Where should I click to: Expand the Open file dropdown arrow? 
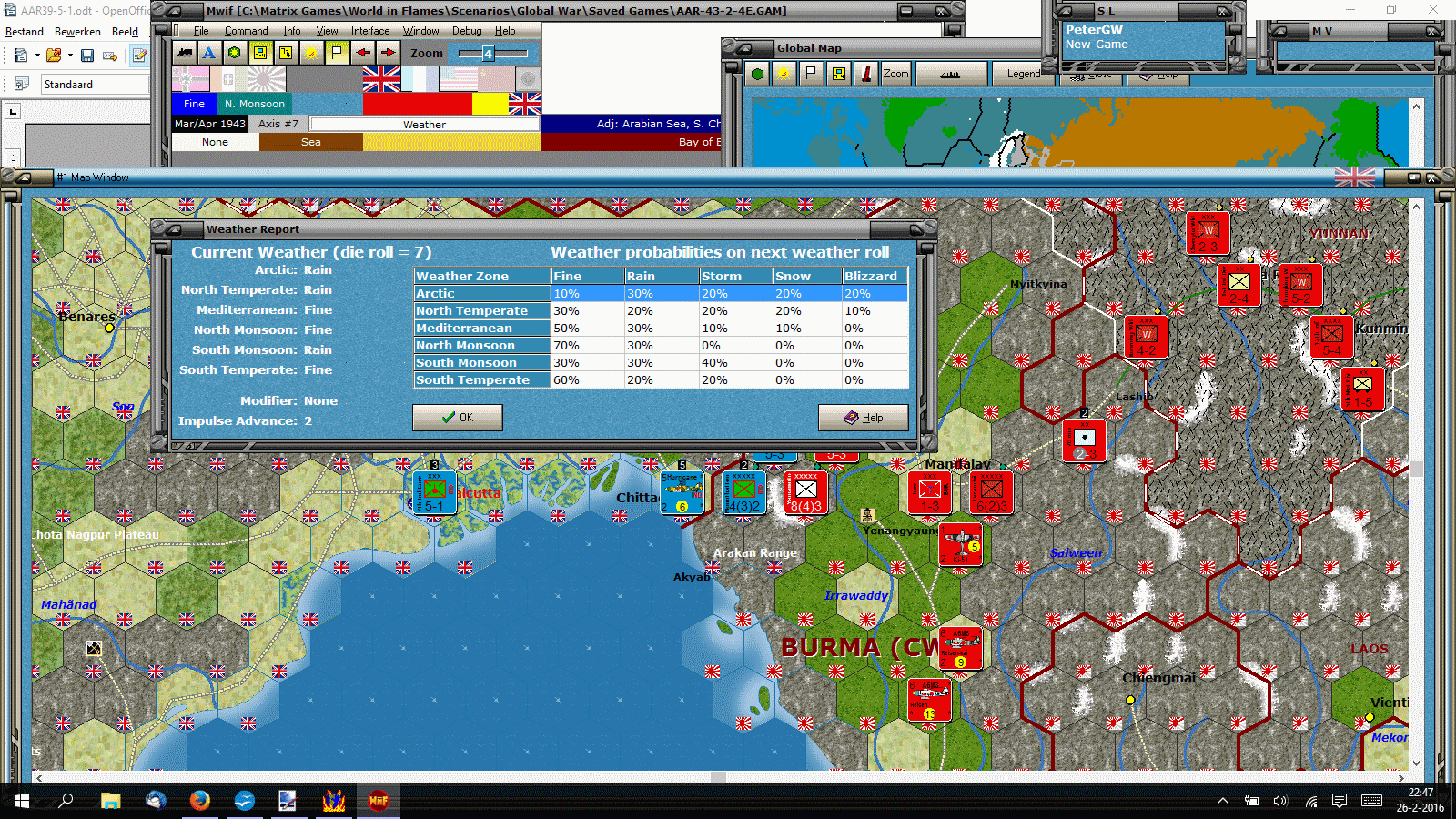pyautogui.click(x=70, y=56)
